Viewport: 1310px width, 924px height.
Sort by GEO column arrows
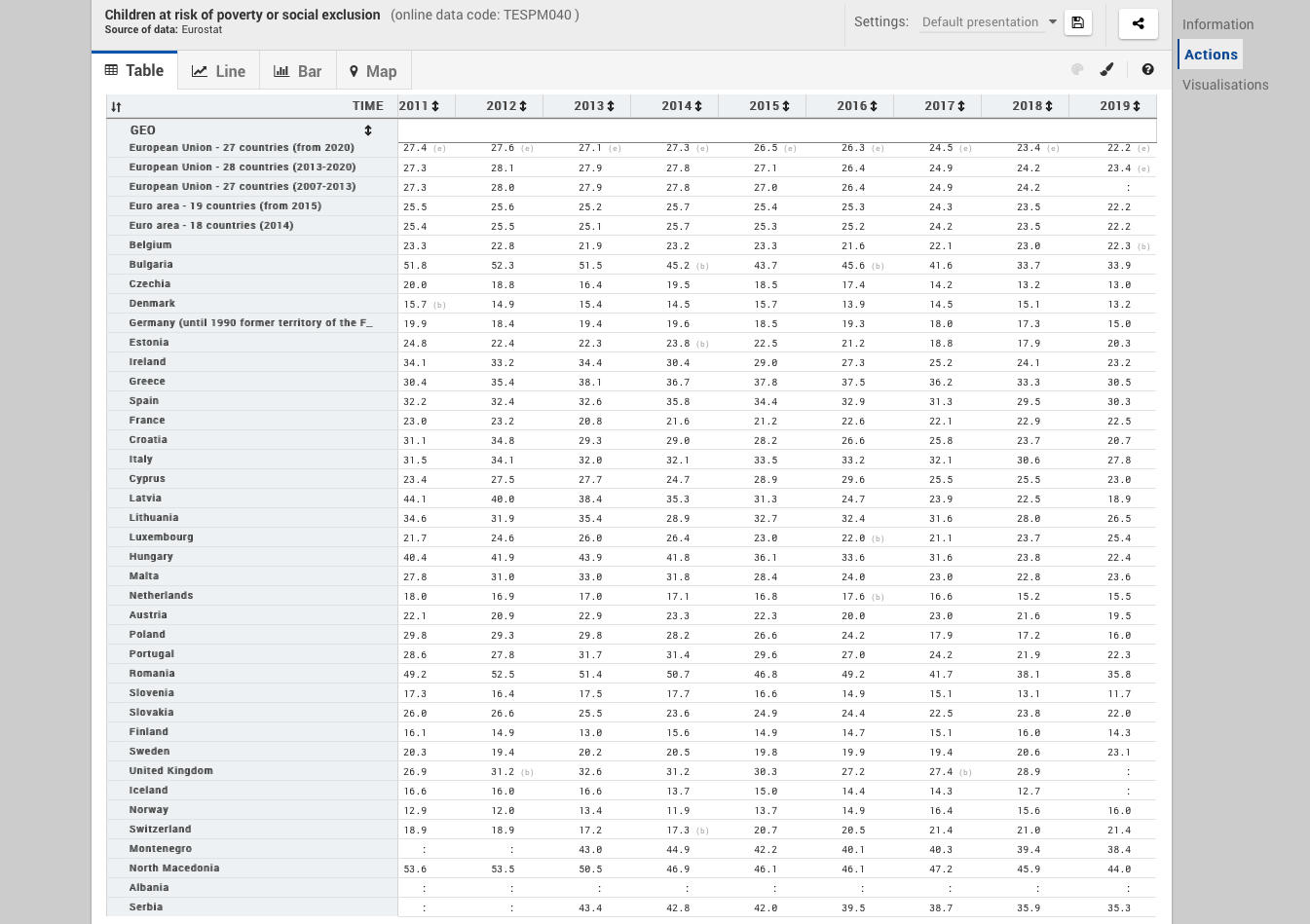point(368,130)
